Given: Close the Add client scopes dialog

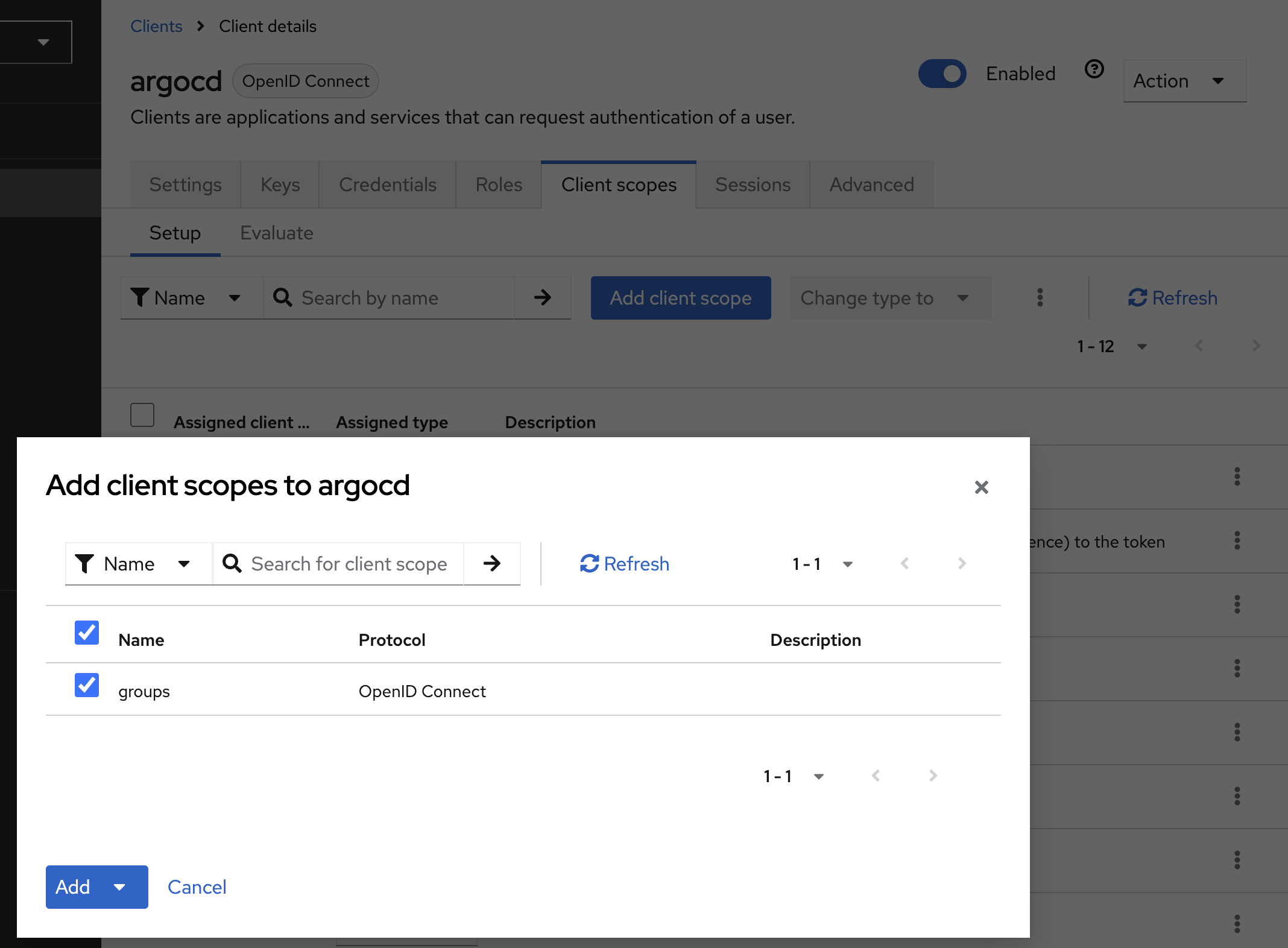Looking at the screenshot, I should coord(981,487).
